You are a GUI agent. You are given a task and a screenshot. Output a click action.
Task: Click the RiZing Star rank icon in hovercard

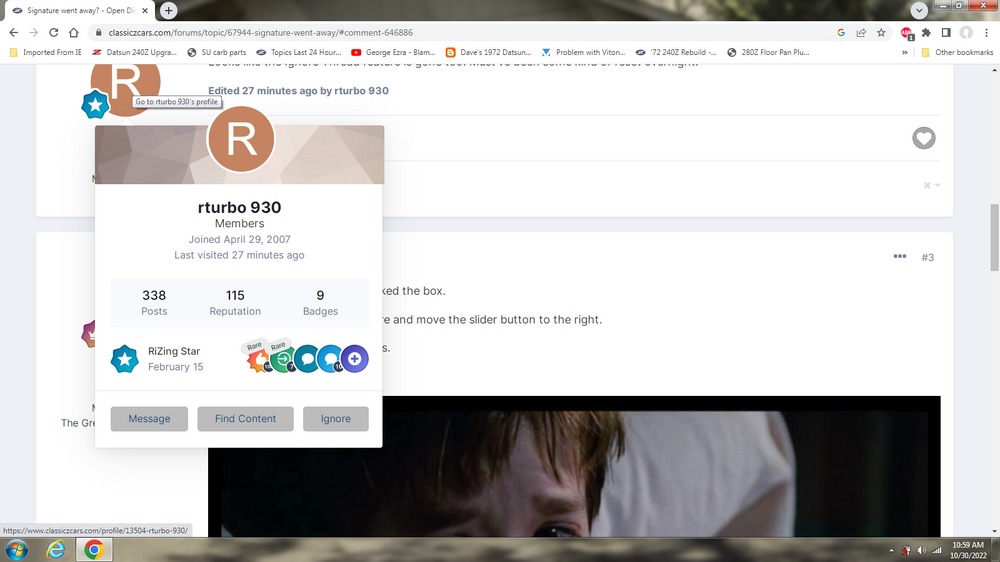pos(124,359)
